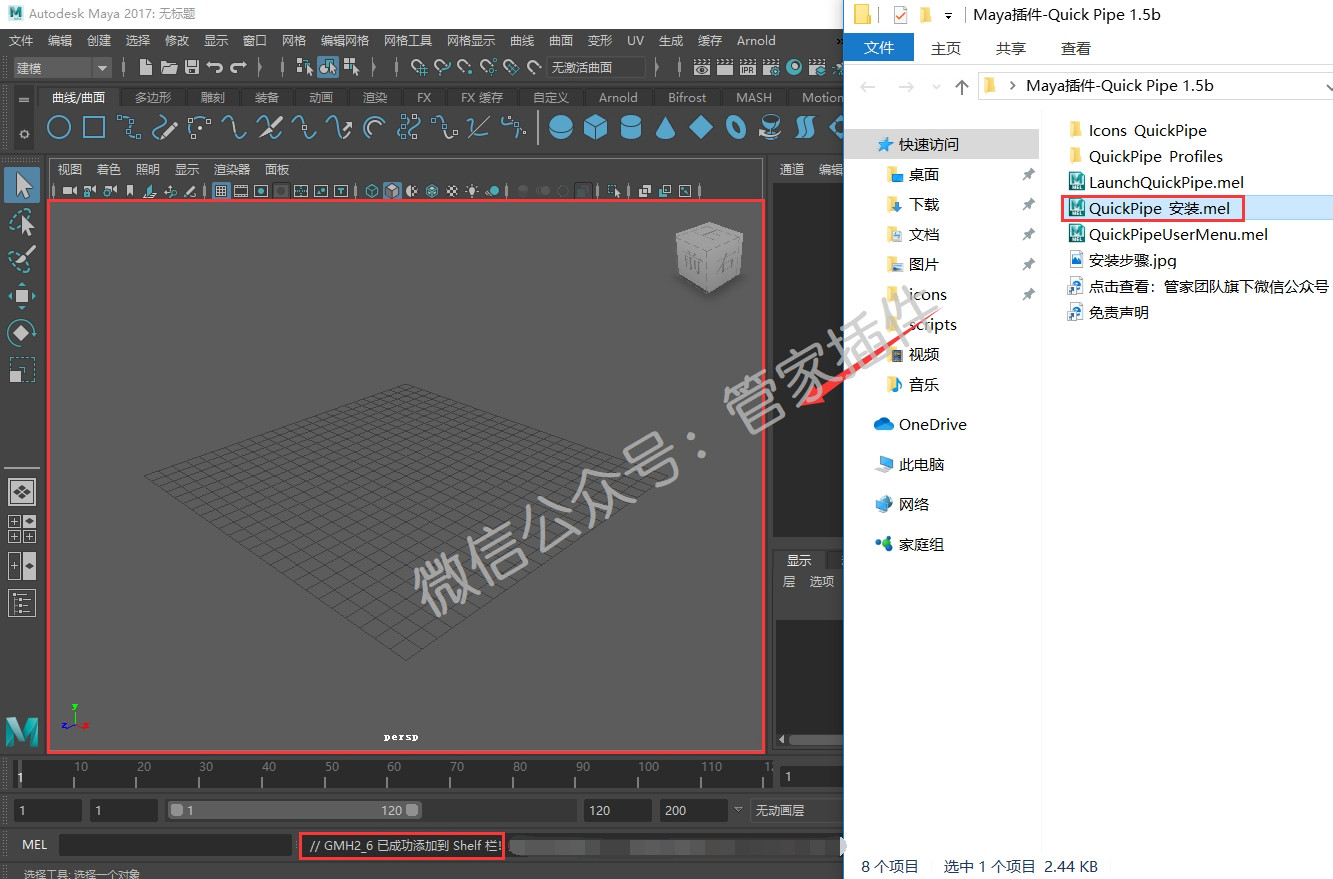Create a NURBS cone from shelf

pyautogui.click(x=665, y=127)
